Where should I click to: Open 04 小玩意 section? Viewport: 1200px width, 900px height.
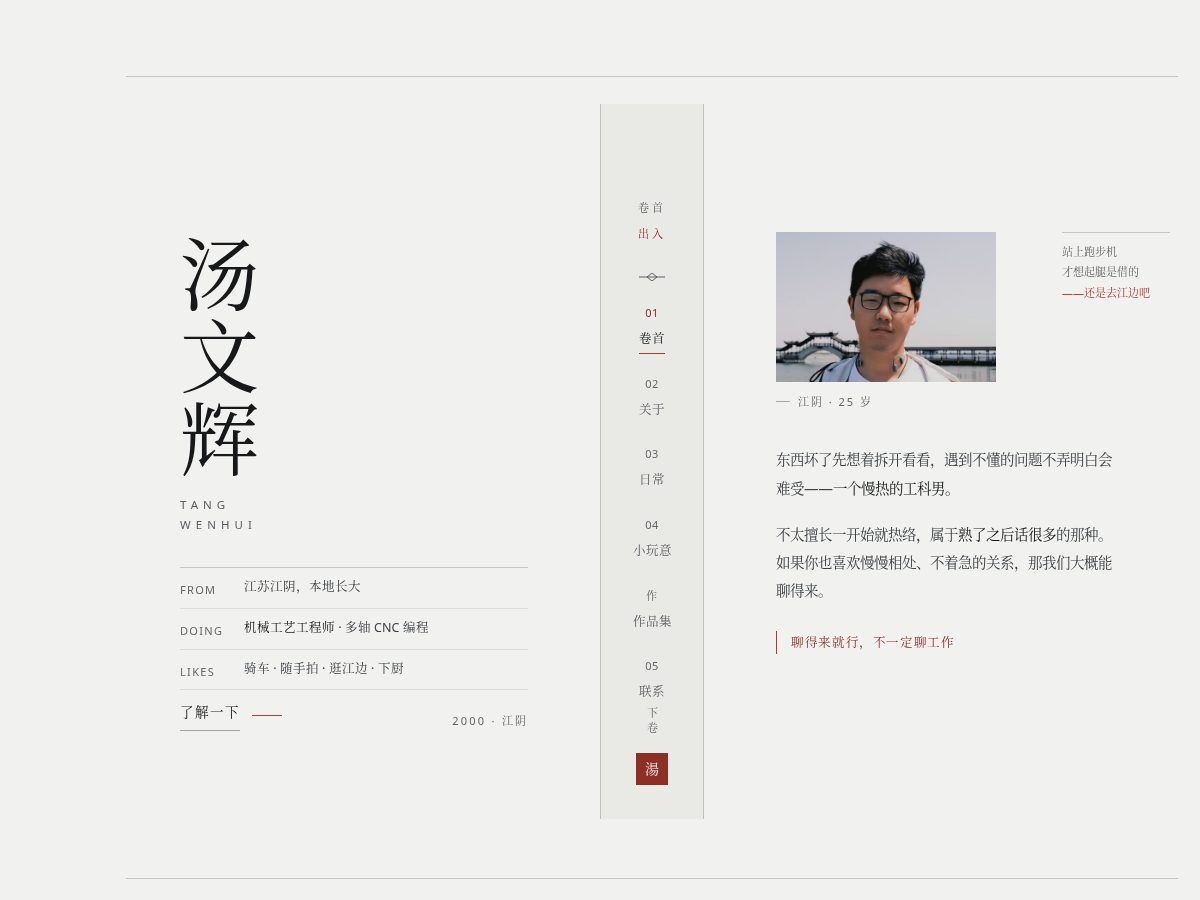click(x=652, y=538)
